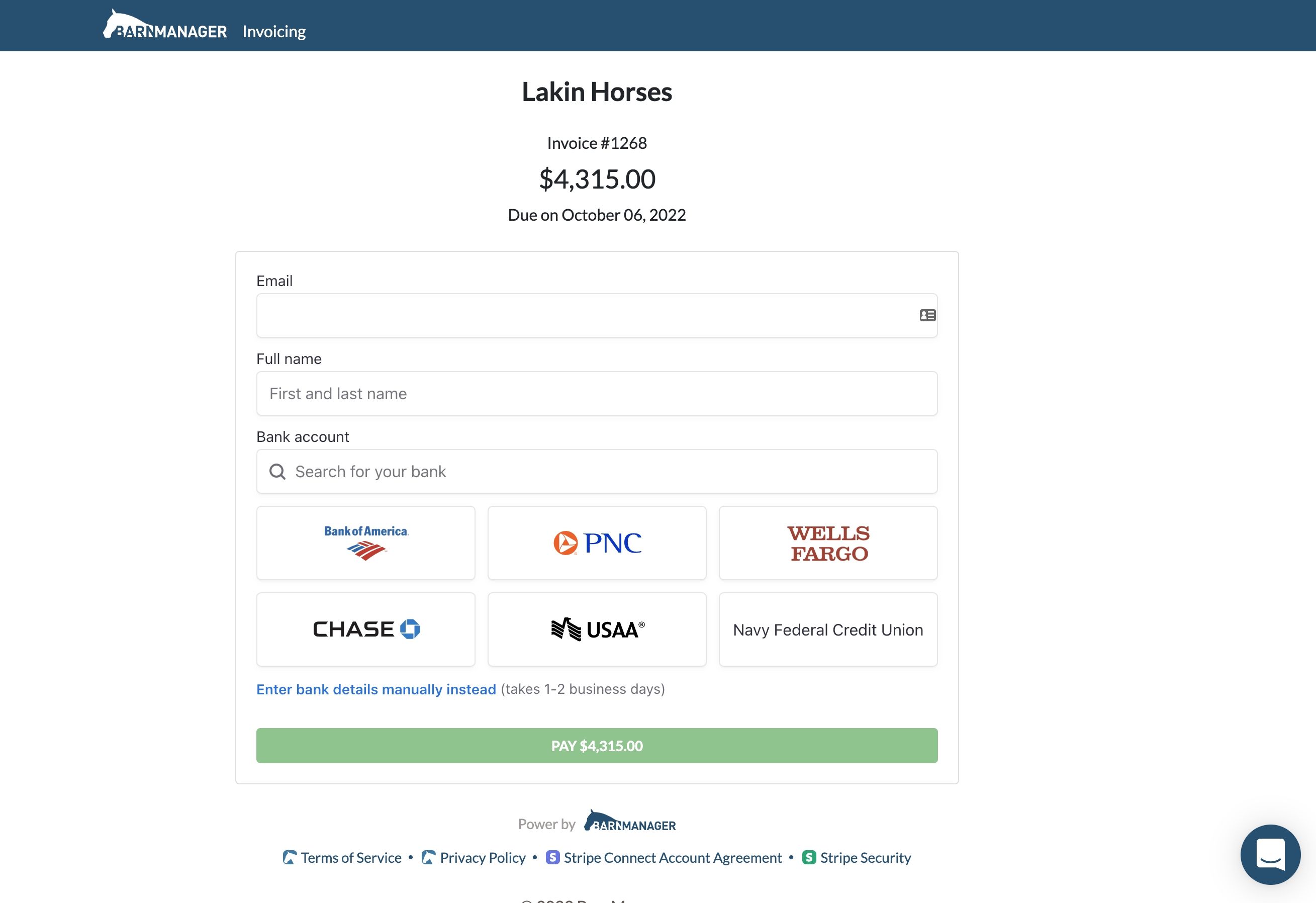Open Terms of Service link
The width and height of the screenshot is (1316, 903).
click(342, 858)
